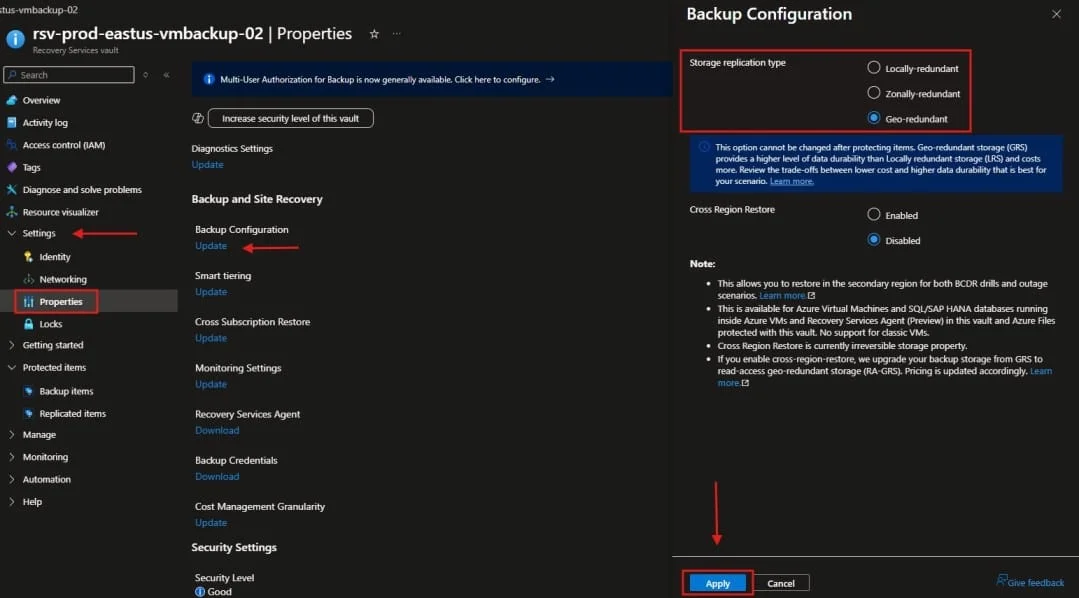Select Locally-redundant storage replication
Viewport: 1079px width, 598px height.
pos(873,67)
